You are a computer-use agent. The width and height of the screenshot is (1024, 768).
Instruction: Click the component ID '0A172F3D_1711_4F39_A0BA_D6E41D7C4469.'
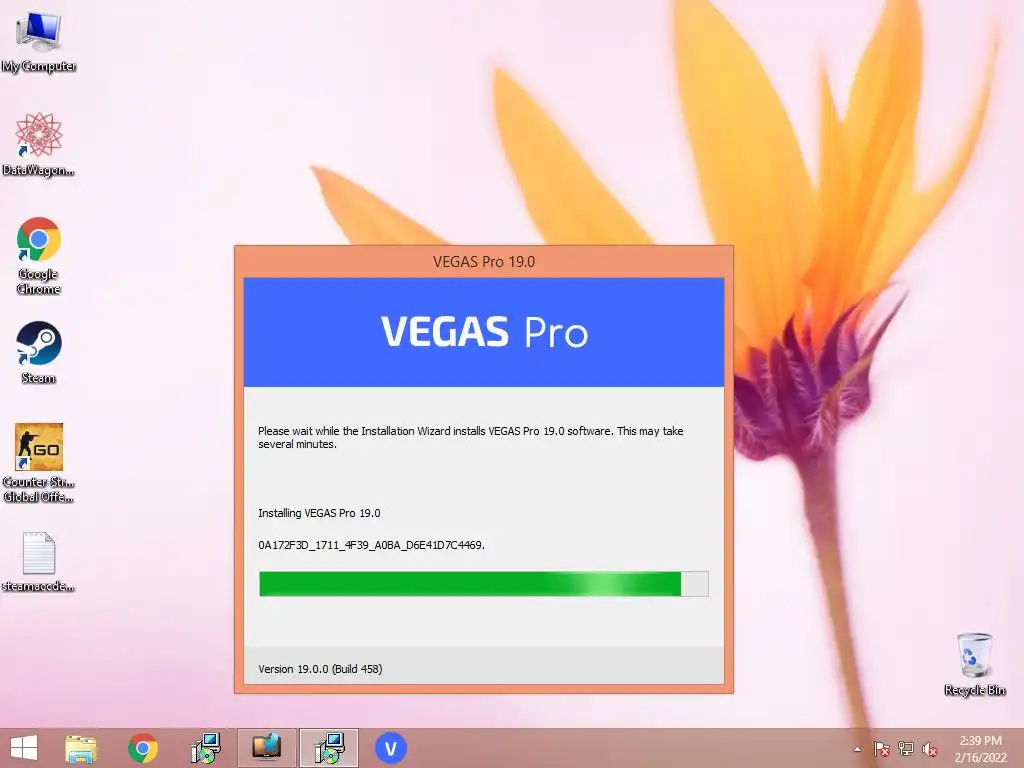[x=372, y=545]
